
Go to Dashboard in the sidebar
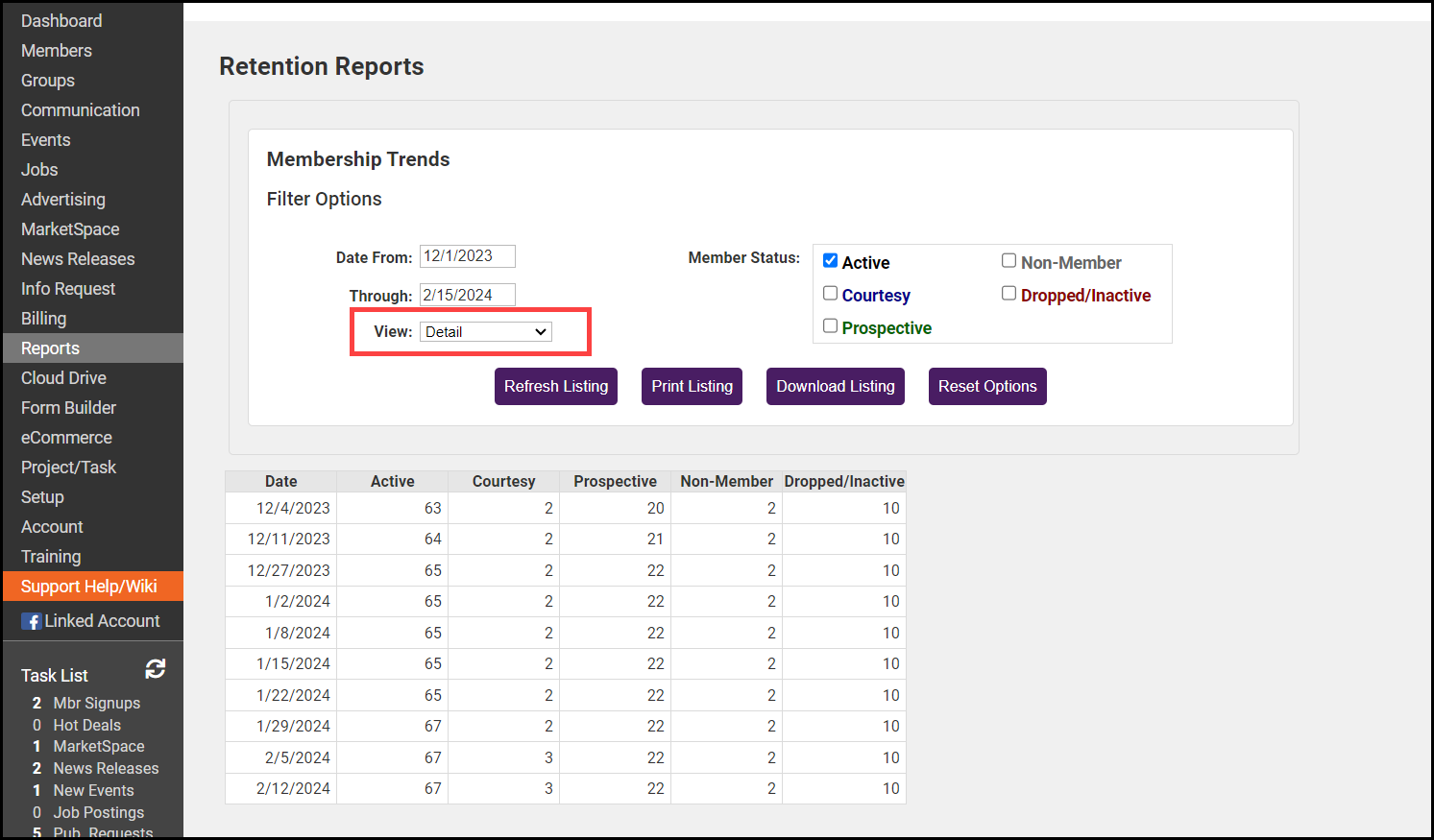click(61, 21)
